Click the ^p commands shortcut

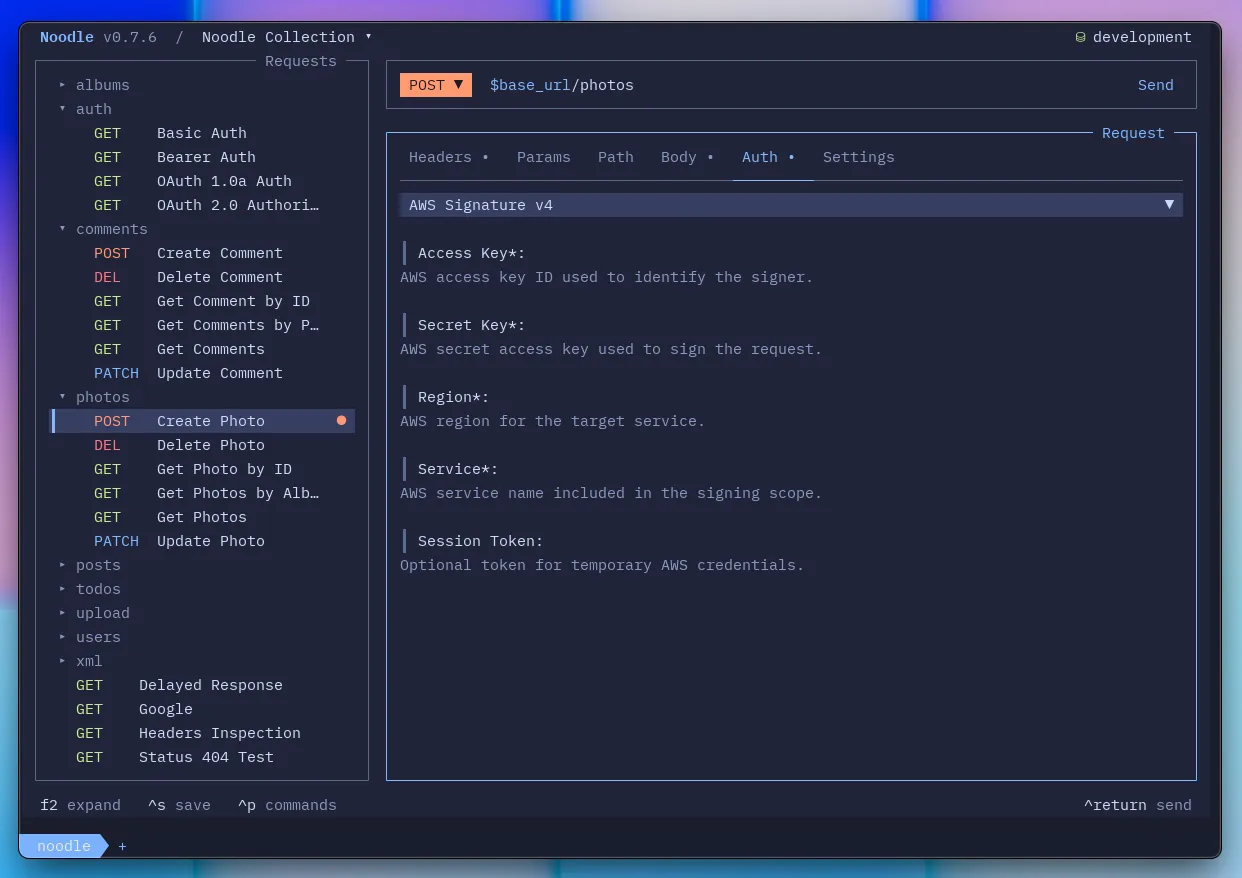287,805
